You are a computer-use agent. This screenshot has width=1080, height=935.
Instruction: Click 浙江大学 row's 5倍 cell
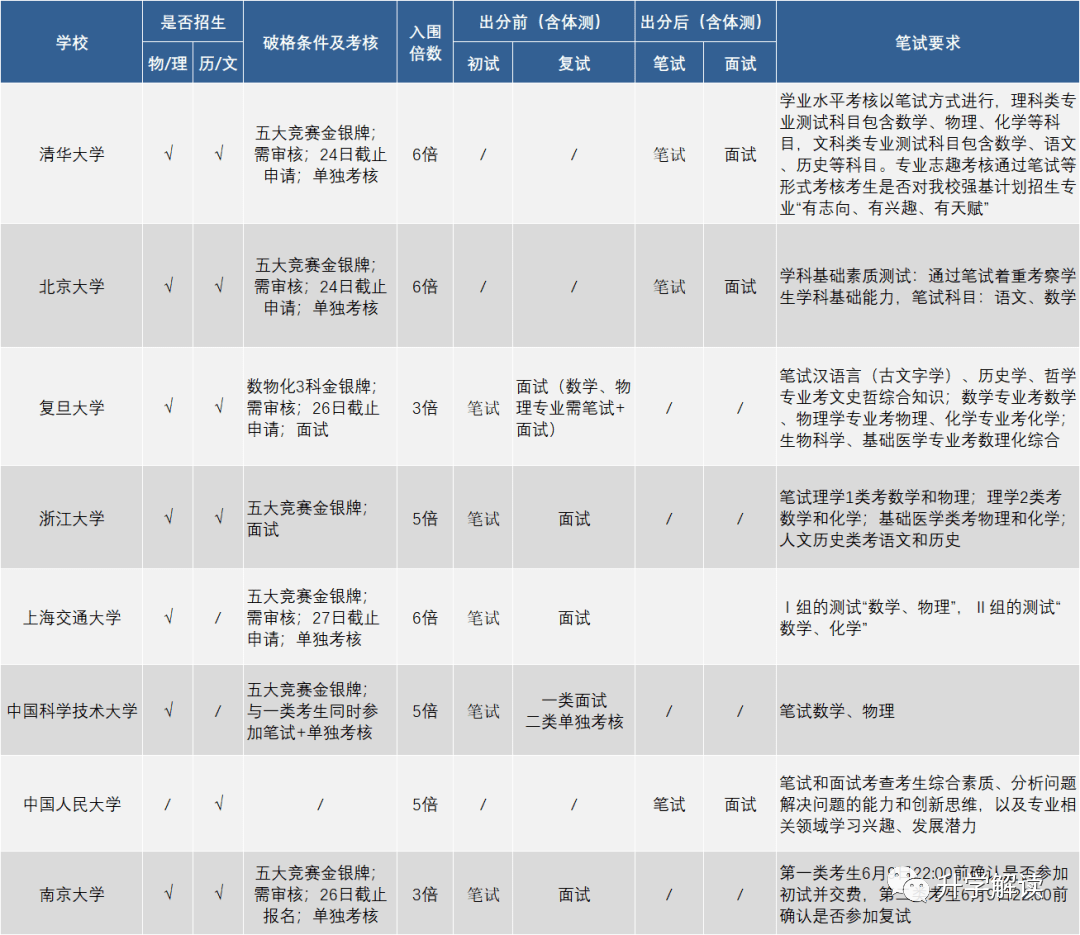click(x=425, y=518)
